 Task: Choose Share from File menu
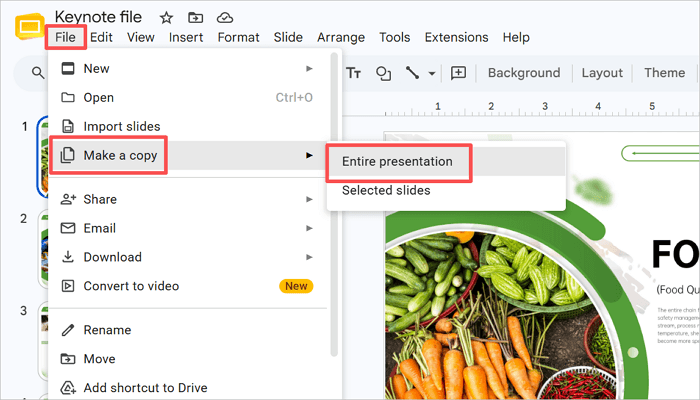[x=188, y=199]
